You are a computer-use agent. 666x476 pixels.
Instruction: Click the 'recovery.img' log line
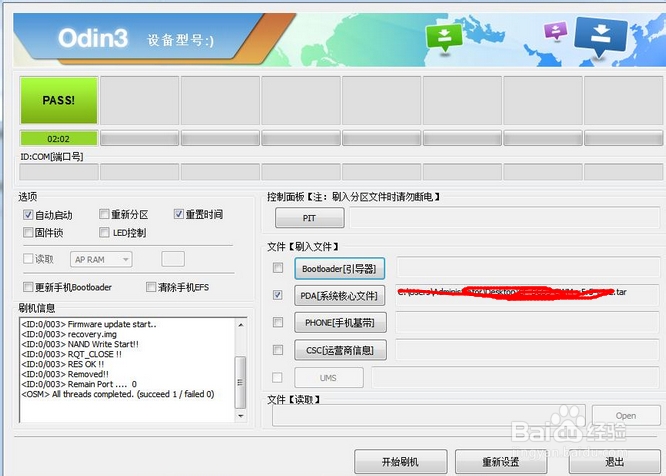pyautogui.click(x=69, y=334)
